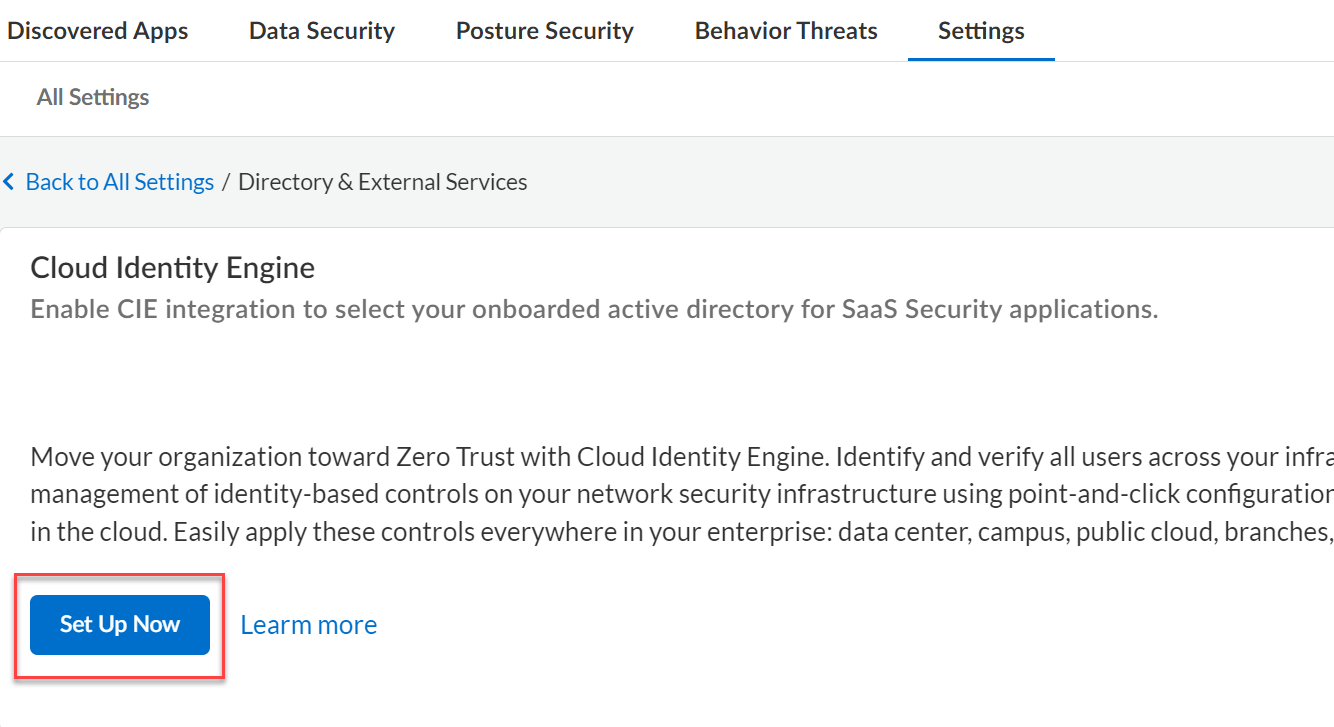Screen dimensions: 1334x727
Task: Open the All Settings sub-tab
Action: click(93, 97)
